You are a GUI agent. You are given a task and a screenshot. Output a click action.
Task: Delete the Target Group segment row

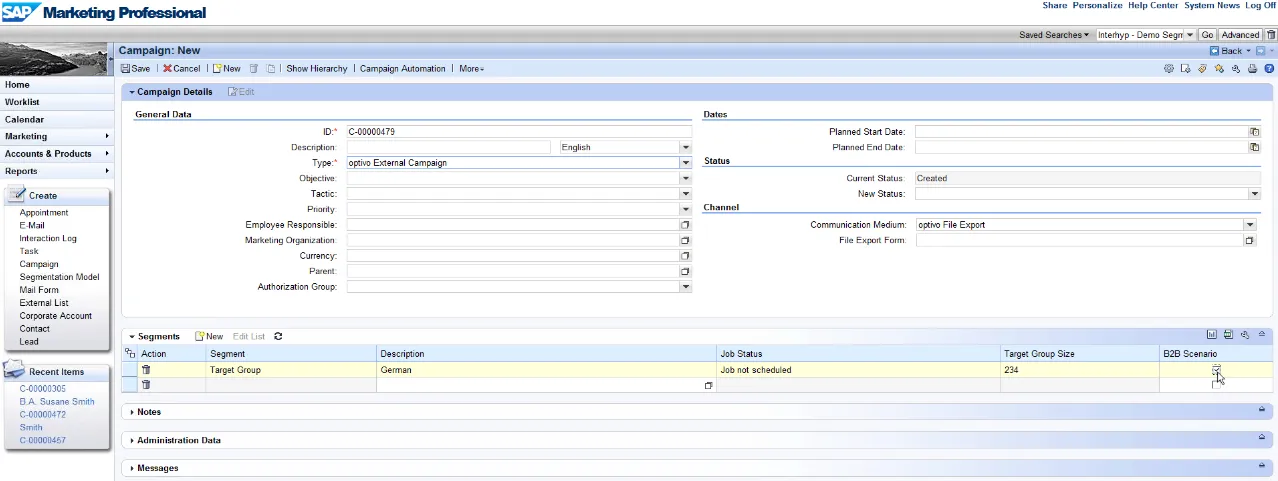[x=146, y=370]
